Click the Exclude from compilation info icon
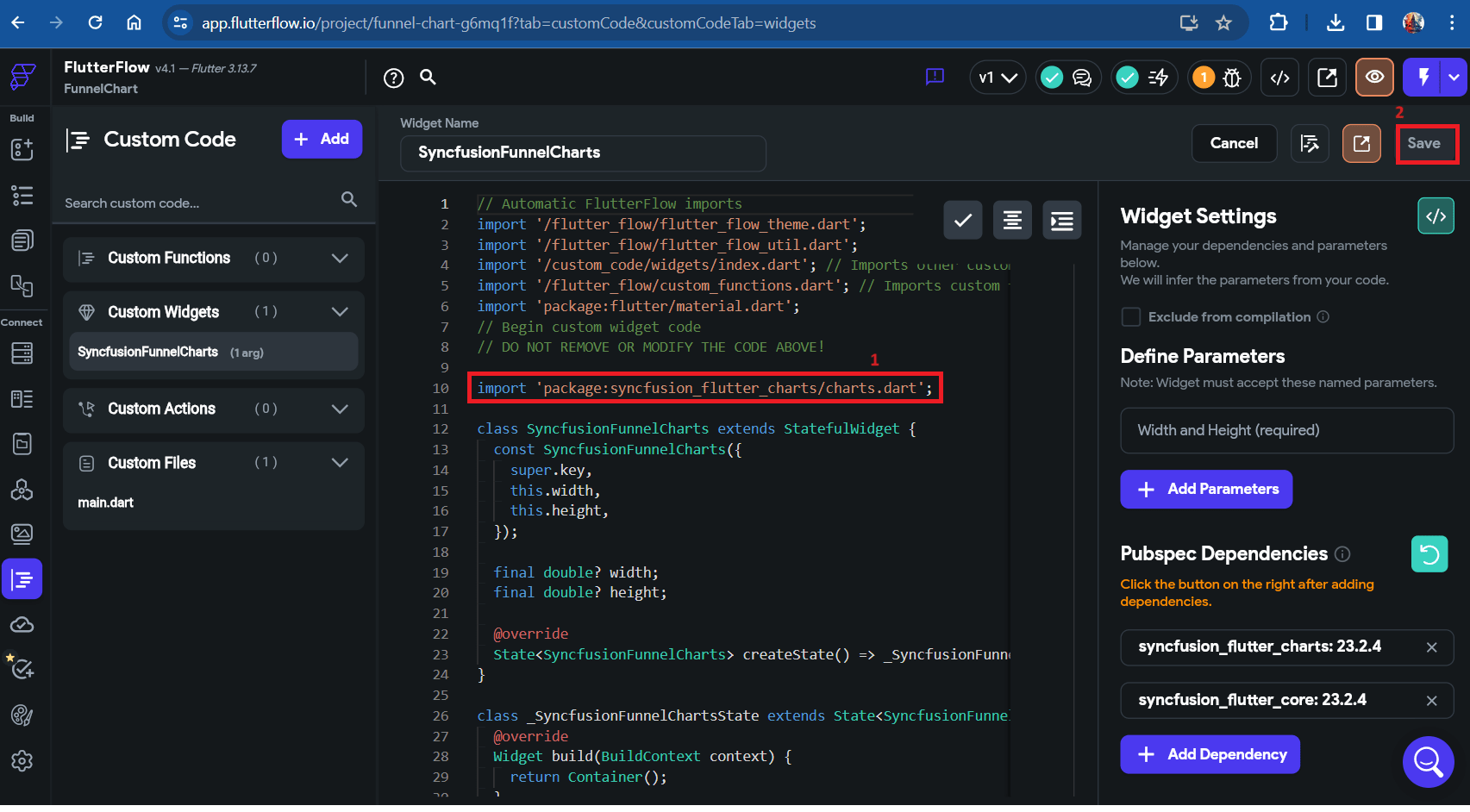Screen dimensions: 1470x812 click(x=1323, y=317)
